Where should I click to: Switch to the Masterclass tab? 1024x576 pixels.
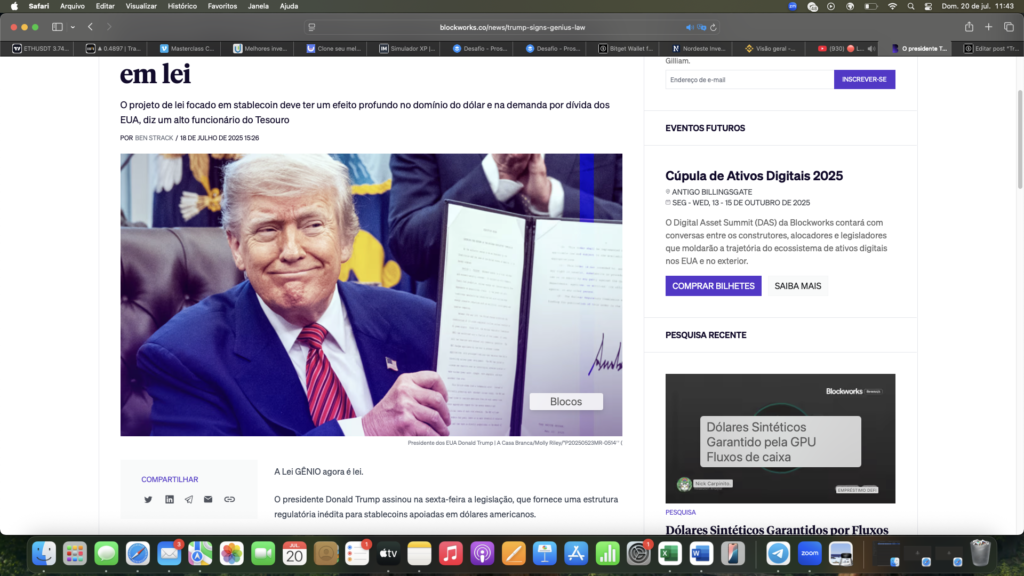point(187,48)
